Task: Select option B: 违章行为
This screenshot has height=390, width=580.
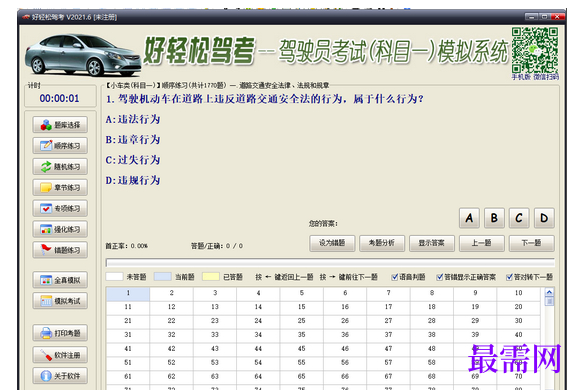Action: 133,139
